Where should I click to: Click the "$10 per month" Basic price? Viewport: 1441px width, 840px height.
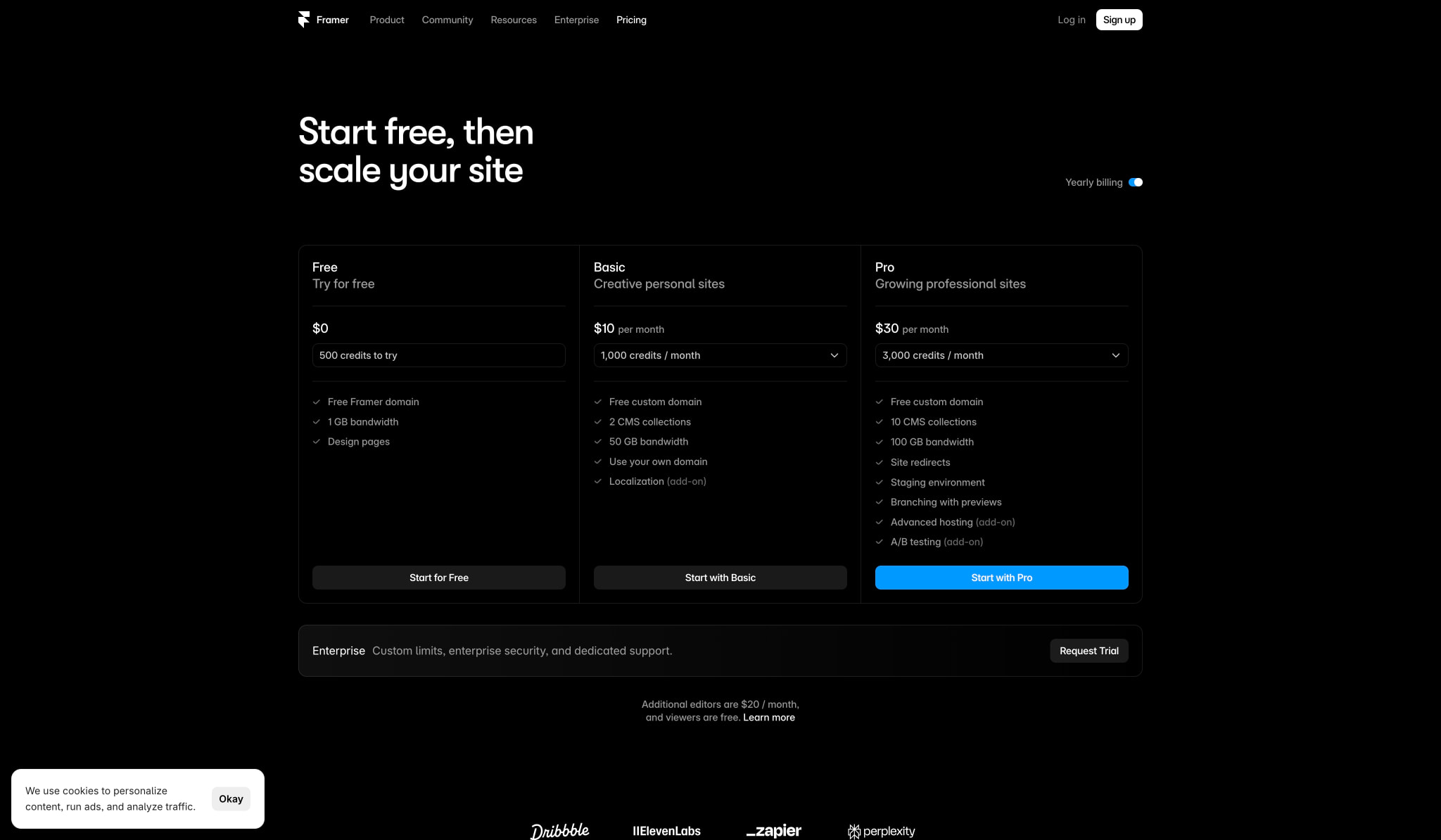pos(628,329)
